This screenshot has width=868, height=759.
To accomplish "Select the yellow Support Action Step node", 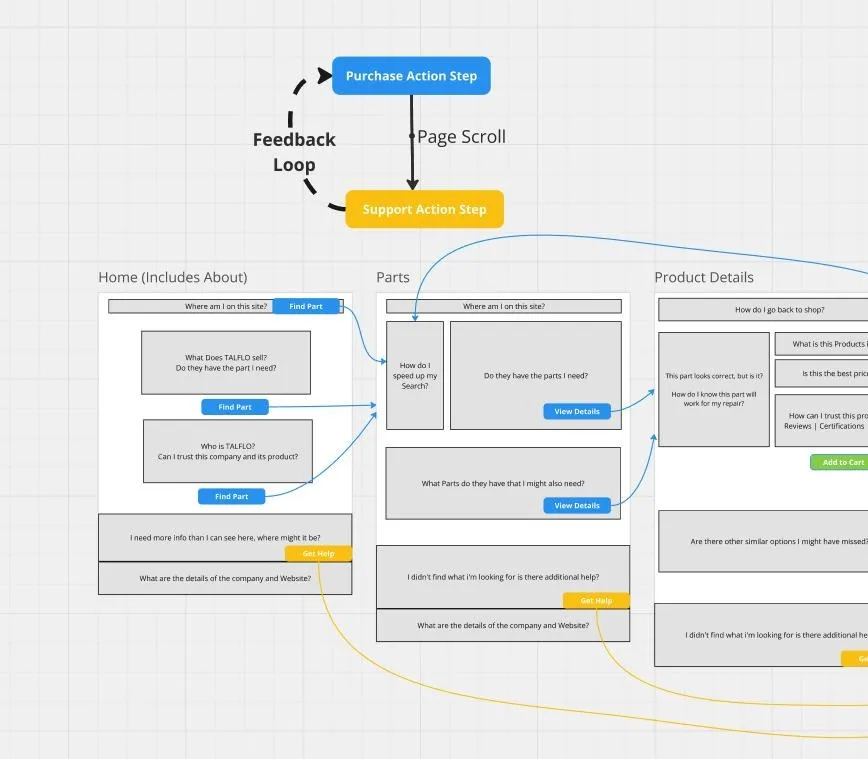I will [x=425, y=209].
